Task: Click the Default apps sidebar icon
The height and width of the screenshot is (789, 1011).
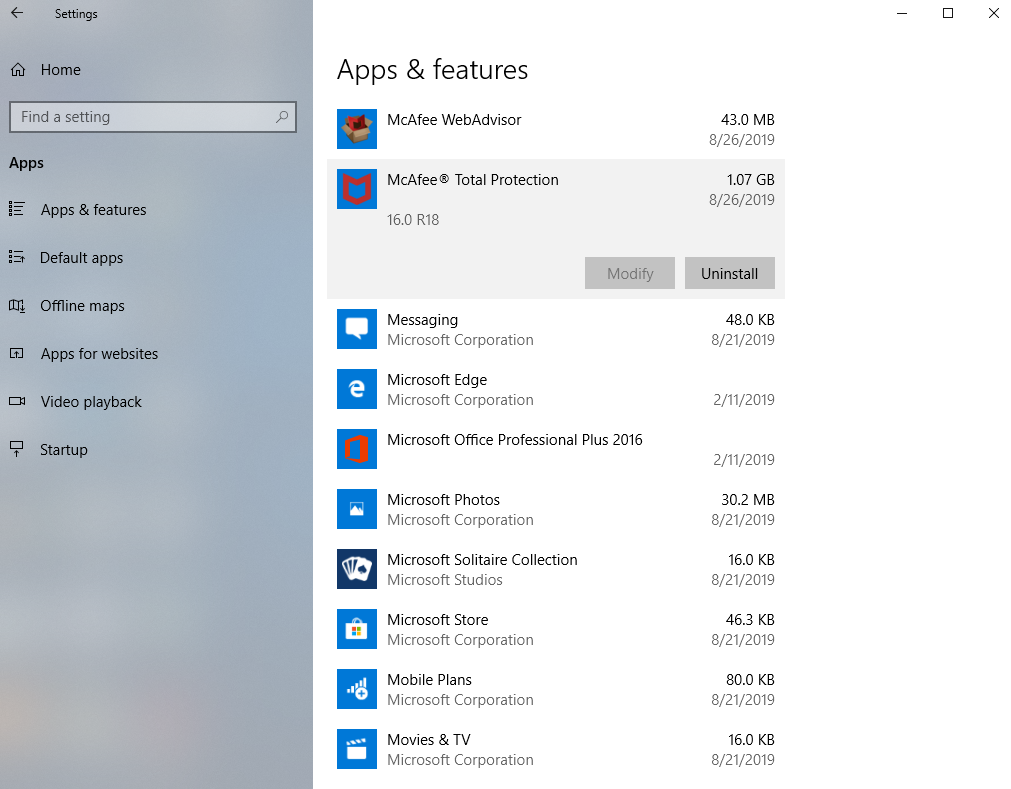Action: click(x=17, y=257)
